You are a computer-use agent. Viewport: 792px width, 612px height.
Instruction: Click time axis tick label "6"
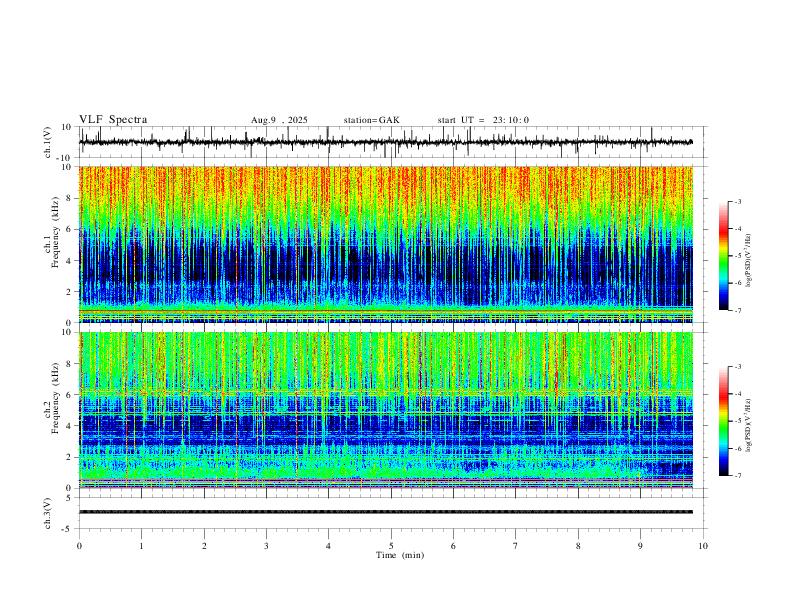(x=453, y=546)
